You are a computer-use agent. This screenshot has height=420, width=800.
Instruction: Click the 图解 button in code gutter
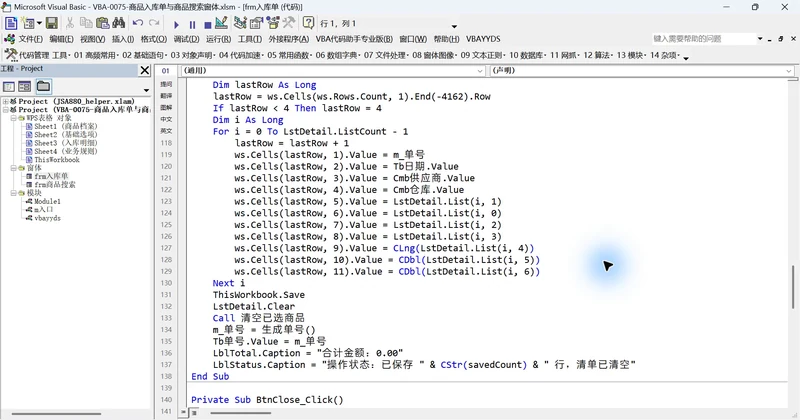tap(166, 108)
